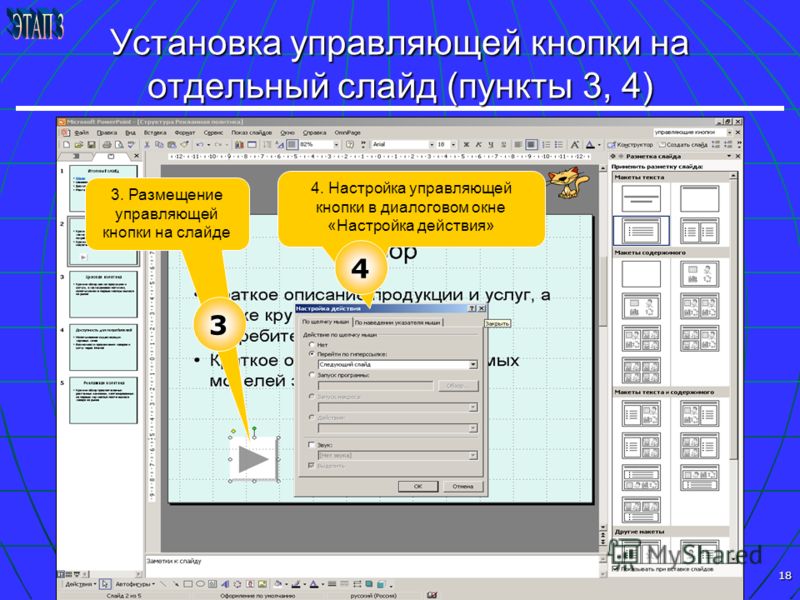This screenshot has height=600, width=800.
Task: Select the arrow pointer tool in drawing toolbar
Action: coord(105,584)
